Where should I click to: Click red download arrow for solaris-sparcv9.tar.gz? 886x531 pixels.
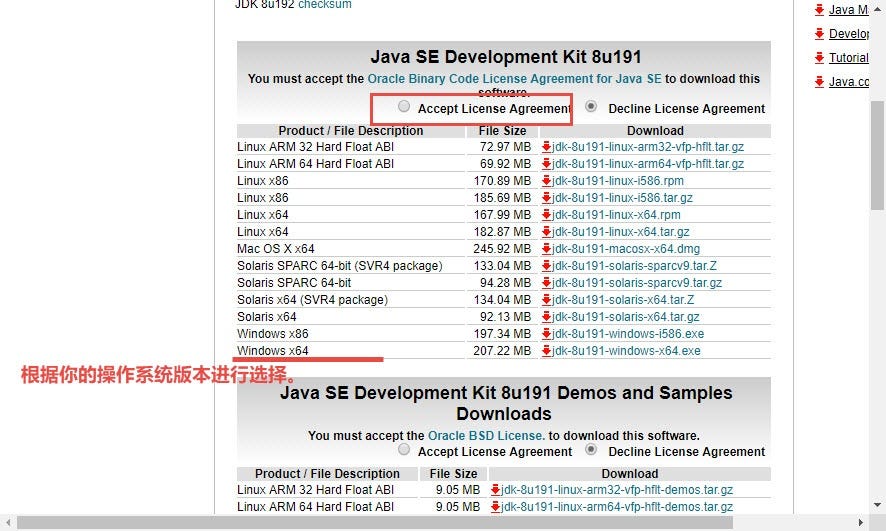tap(546, 282)
